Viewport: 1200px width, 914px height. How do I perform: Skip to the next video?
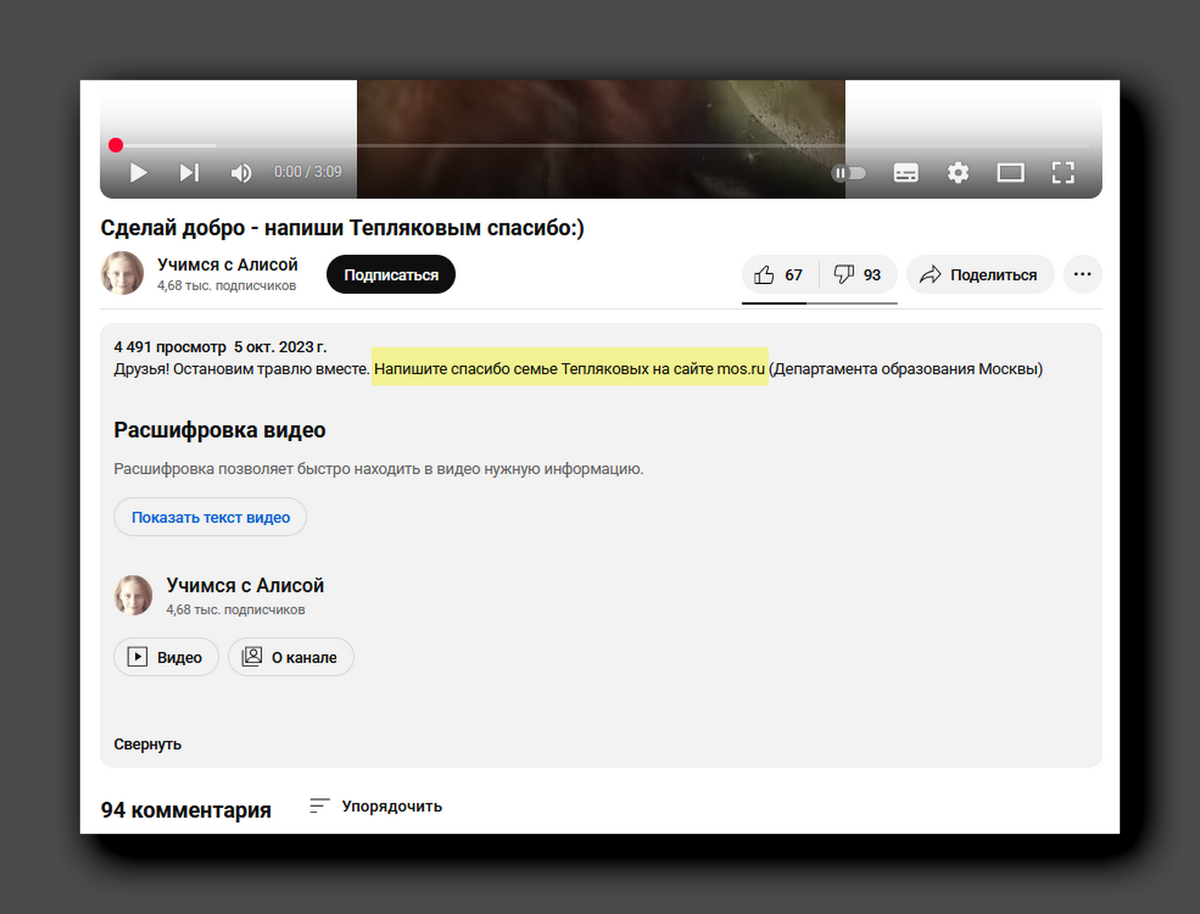tap(189, 172)
